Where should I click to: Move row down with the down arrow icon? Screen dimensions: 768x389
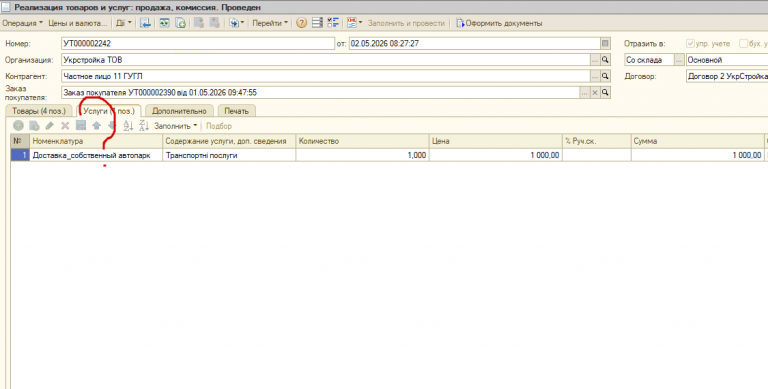112,126
